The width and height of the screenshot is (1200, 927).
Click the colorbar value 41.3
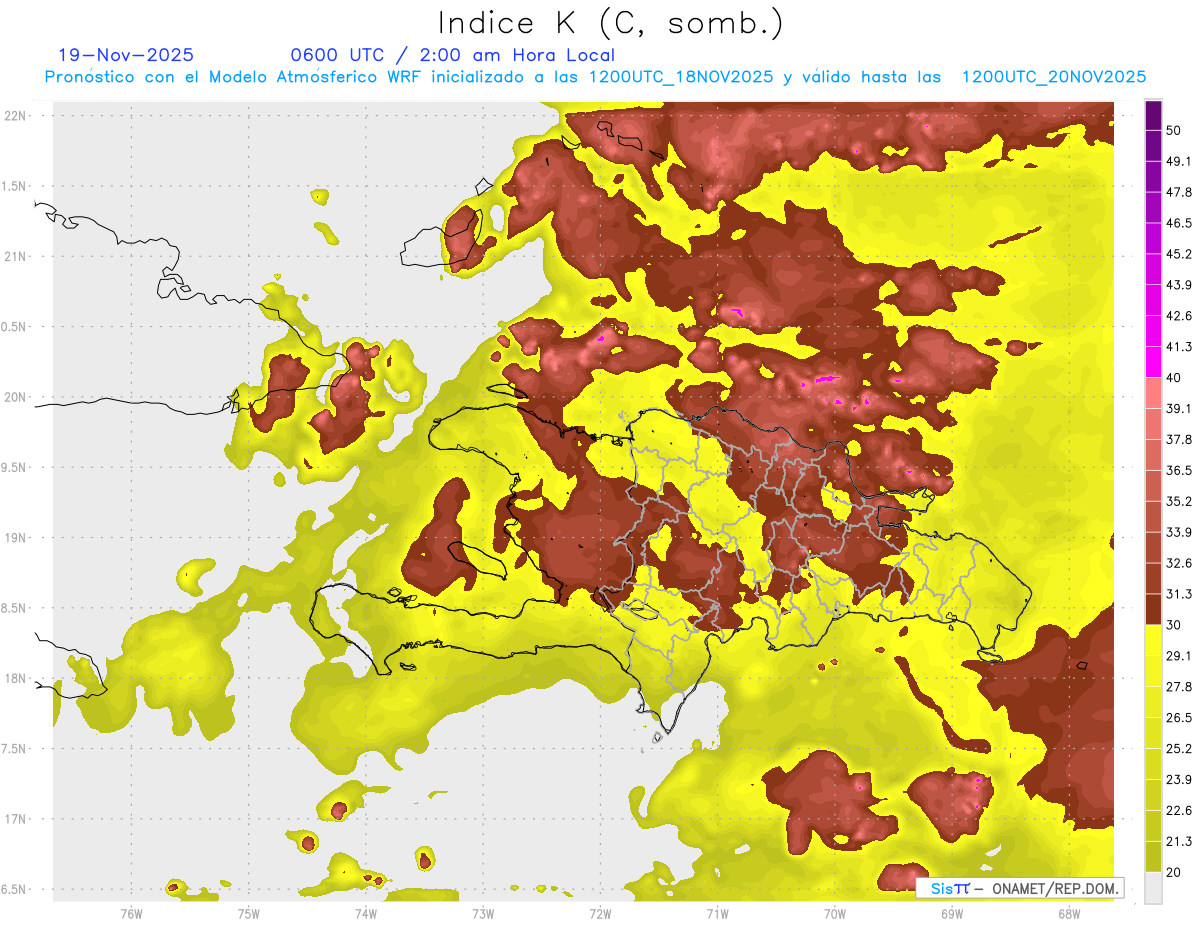pos(1179,347)
